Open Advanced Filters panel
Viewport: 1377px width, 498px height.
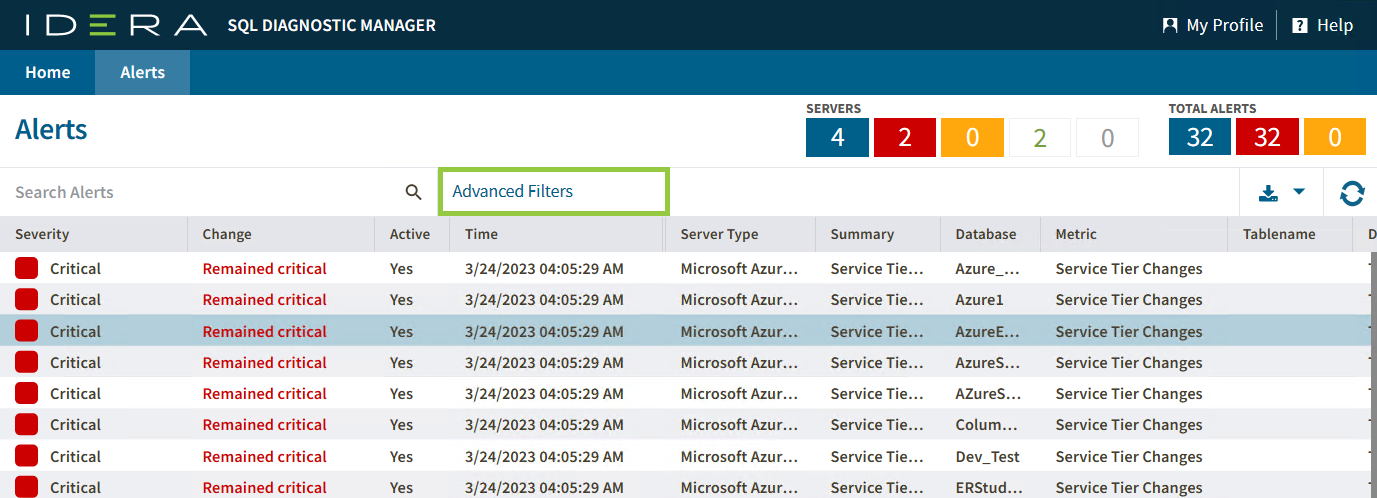click(x=513, y=191)
